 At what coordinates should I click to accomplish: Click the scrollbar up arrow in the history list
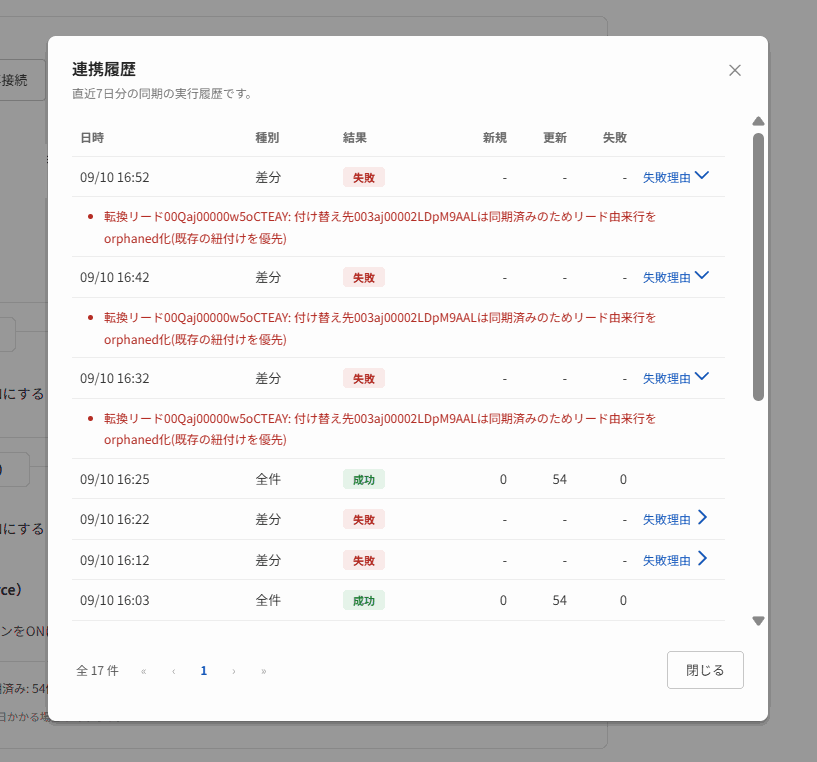tap(758, 121)
